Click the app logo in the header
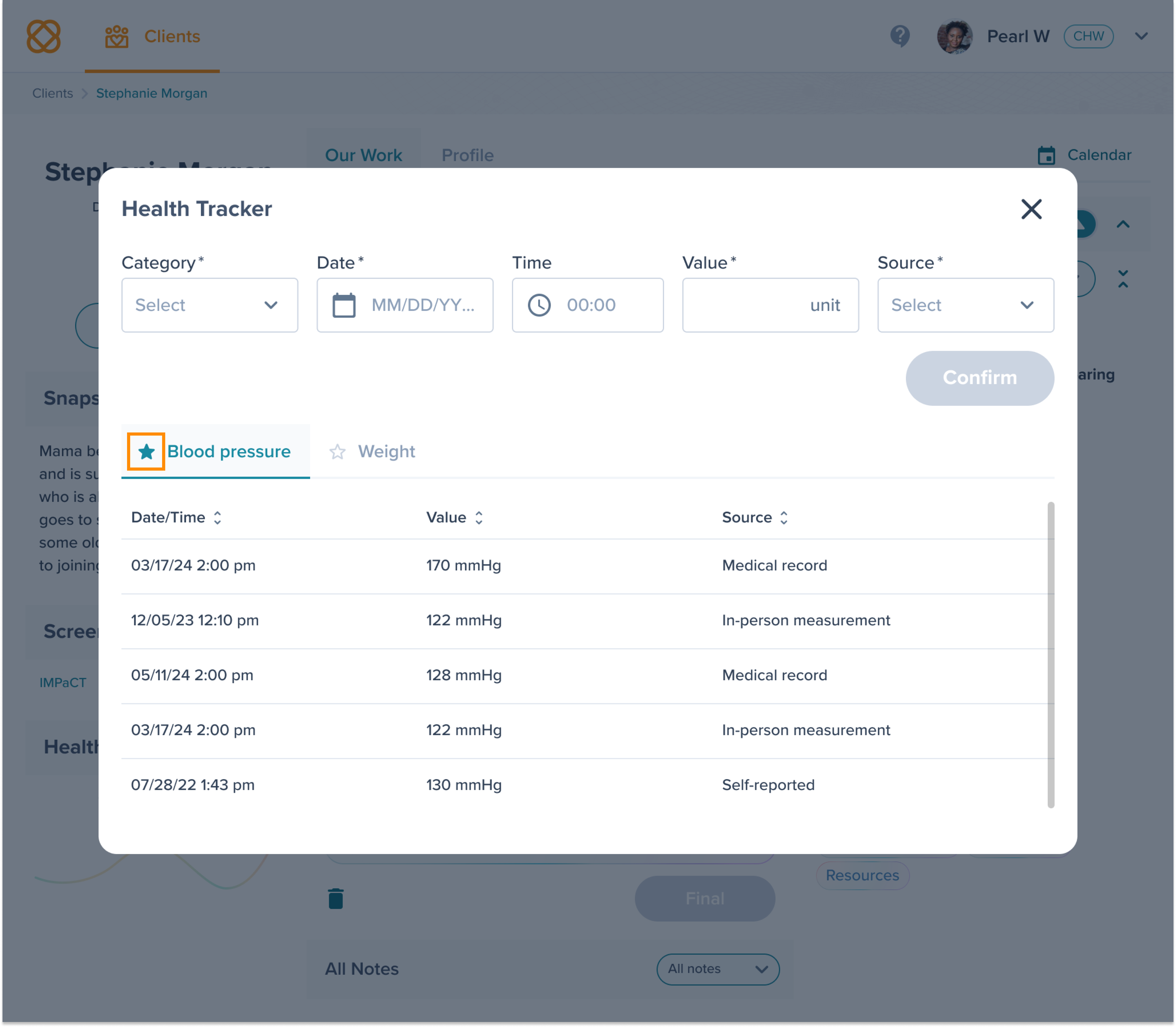This screenshot has width=1176, height=1027. [43, 36]
